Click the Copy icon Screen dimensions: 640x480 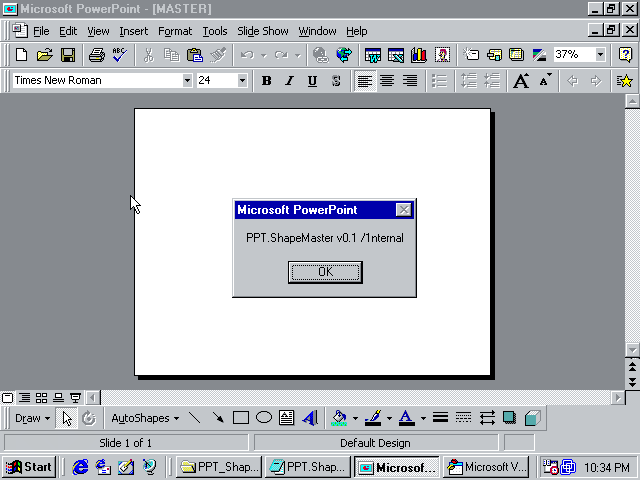171,55
